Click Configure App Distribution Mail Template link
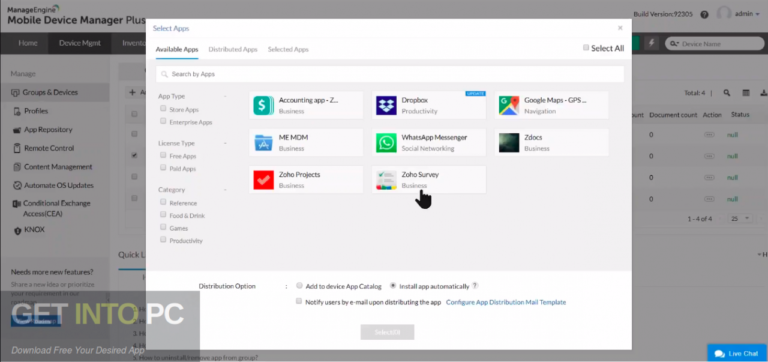 [x=506, y=302]
